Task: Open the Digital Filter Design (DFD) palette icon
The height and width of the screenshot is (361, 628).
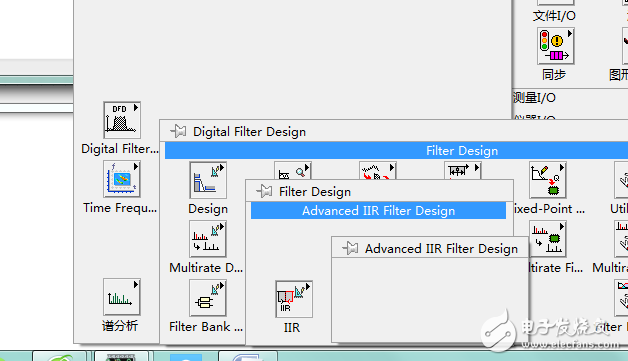Action: pos(122,120)
